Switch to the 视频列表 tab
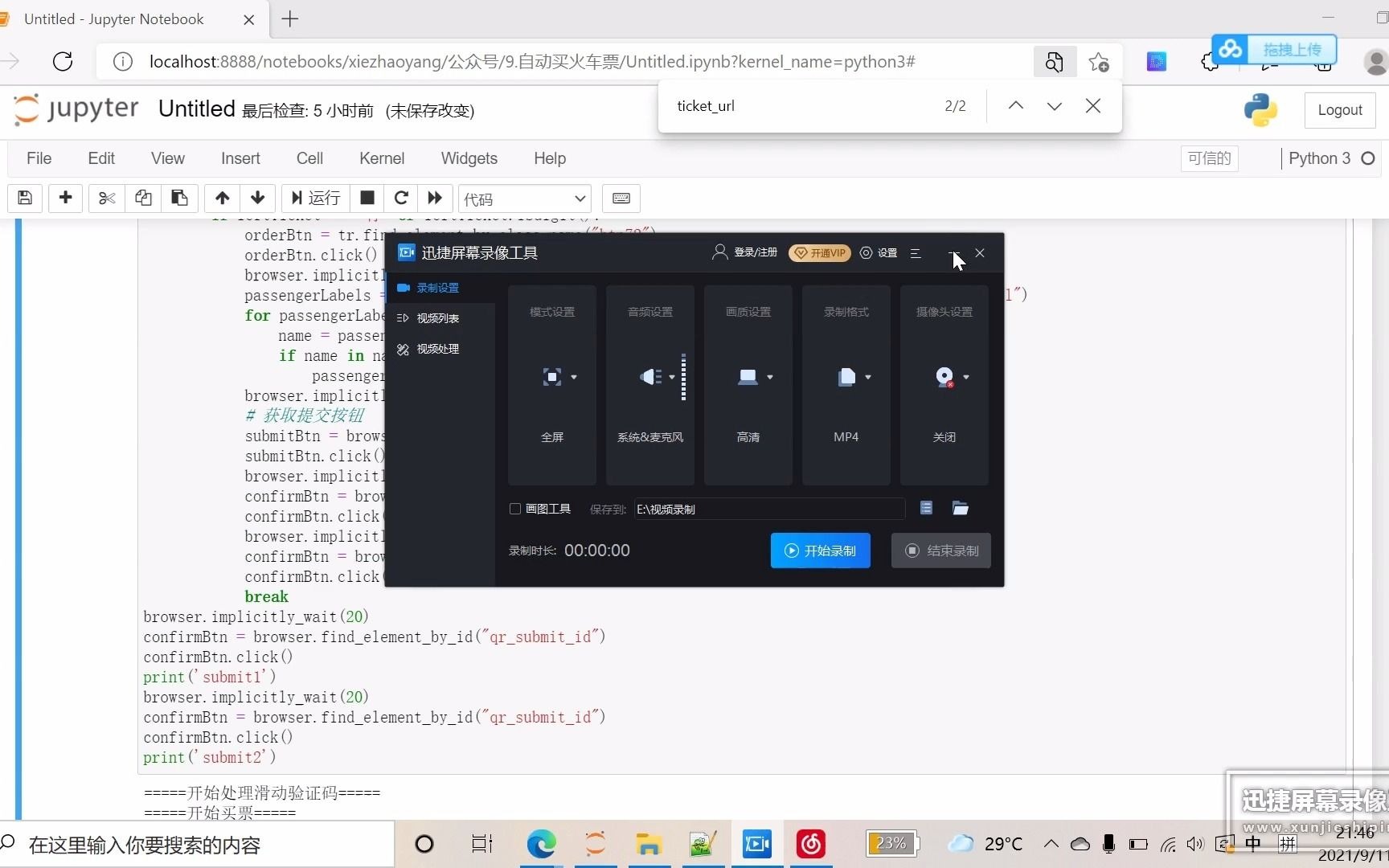 click(x=437, y=318)
